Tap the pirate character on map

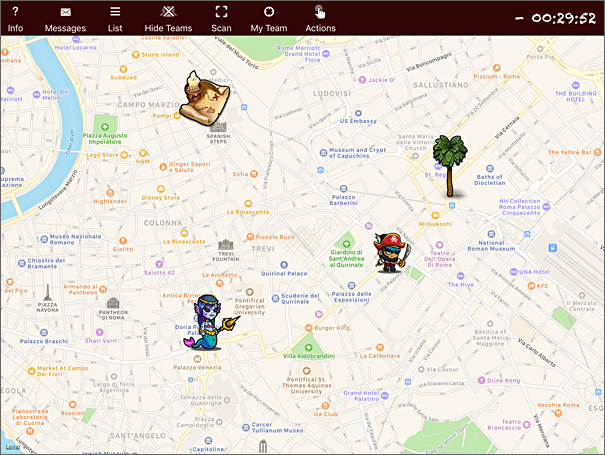tap(391, 252)
